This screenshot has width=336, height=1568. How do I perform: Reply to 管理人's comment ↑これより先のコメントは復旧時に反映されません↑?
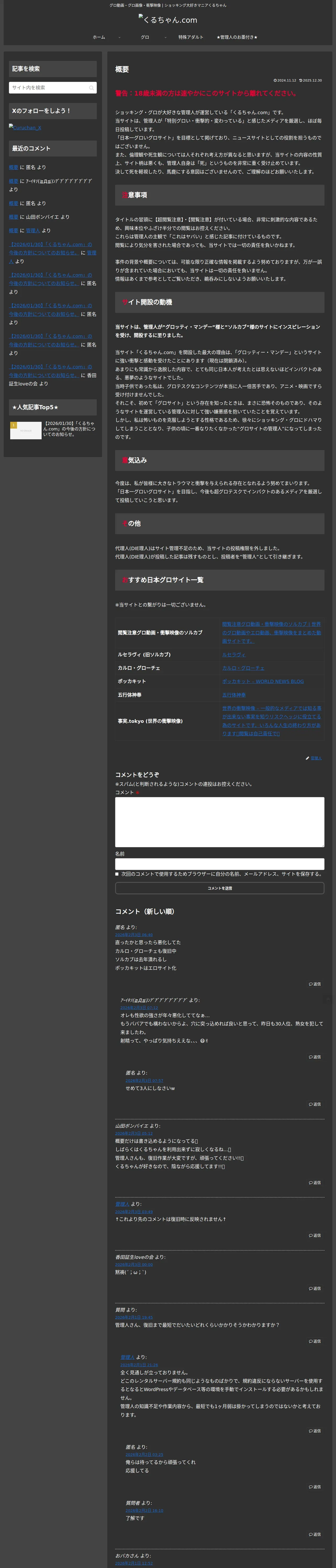point(315,1236)
